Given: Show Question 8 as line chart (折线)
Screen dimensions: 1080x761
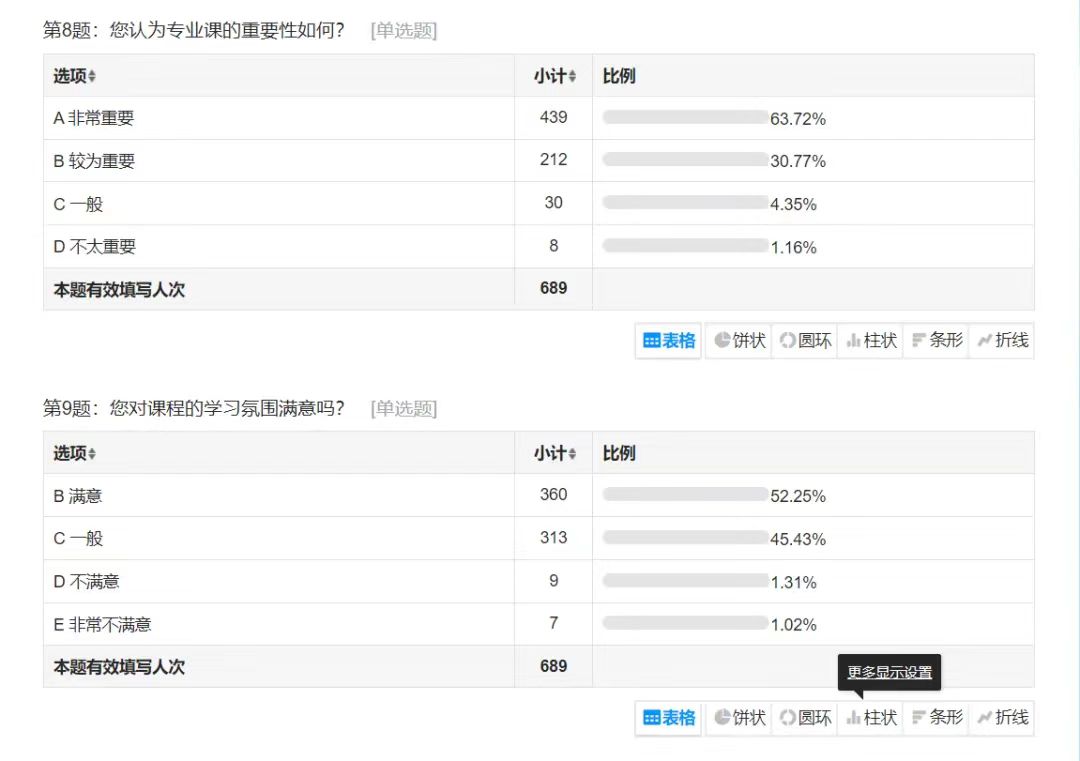Looking at the screenshot, I should [x=1002, y=341].
